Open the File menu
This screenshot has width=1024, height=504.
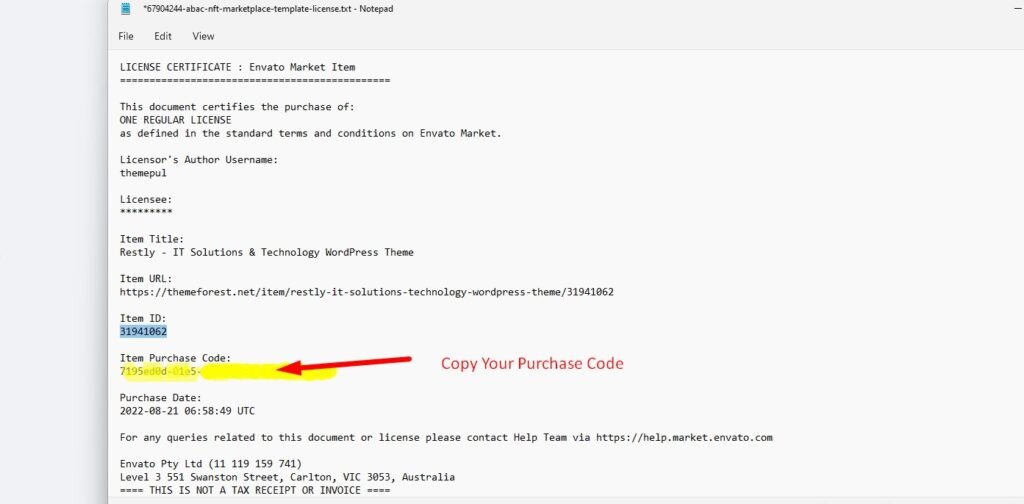[x=126, y=36]
